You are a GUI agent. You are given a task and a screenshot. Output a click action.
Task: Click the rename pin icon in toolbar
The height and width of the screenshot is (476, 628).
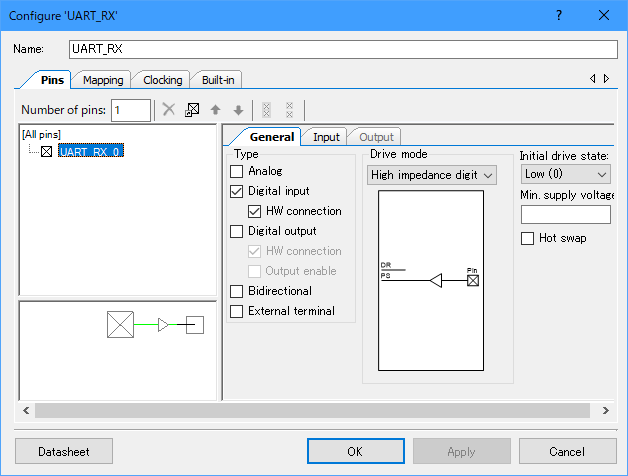tap(192, 110)
